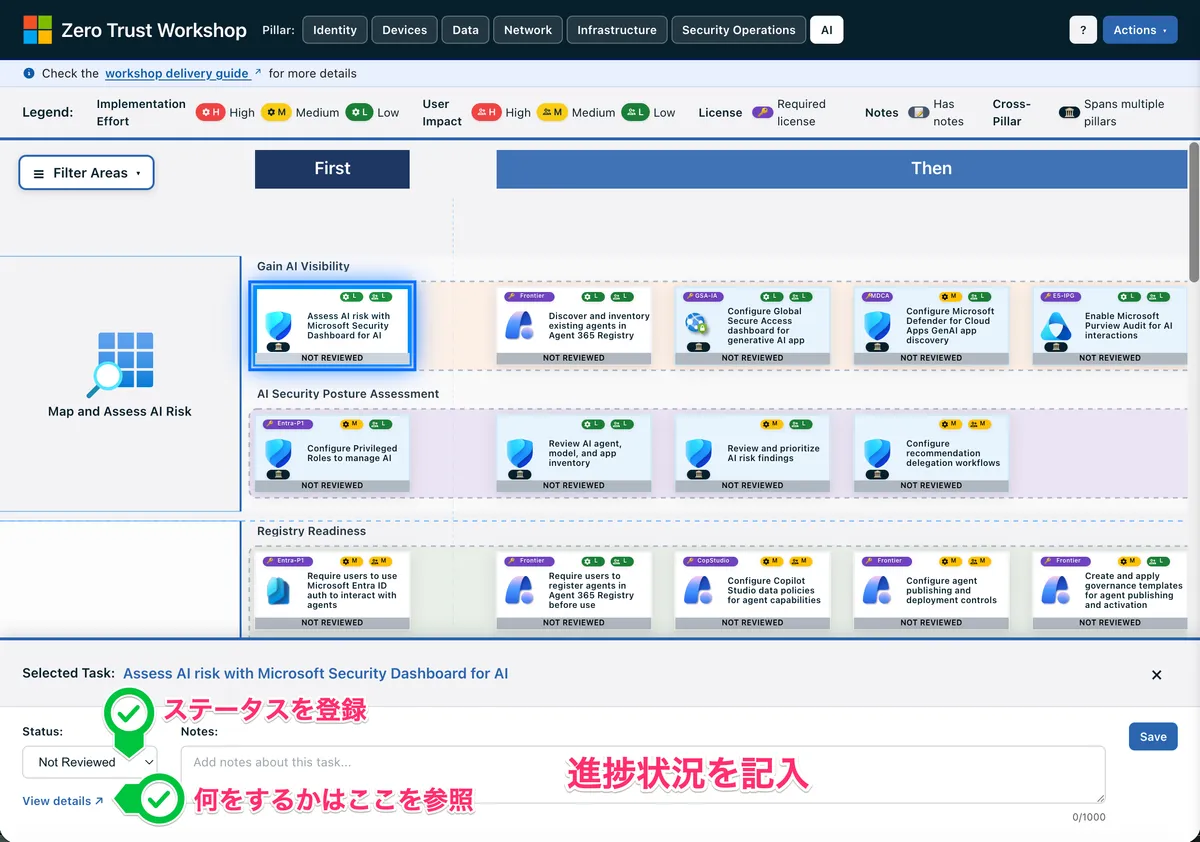
Task: Click the Copilot Studio data policies icon
Action: pos(696,590)
